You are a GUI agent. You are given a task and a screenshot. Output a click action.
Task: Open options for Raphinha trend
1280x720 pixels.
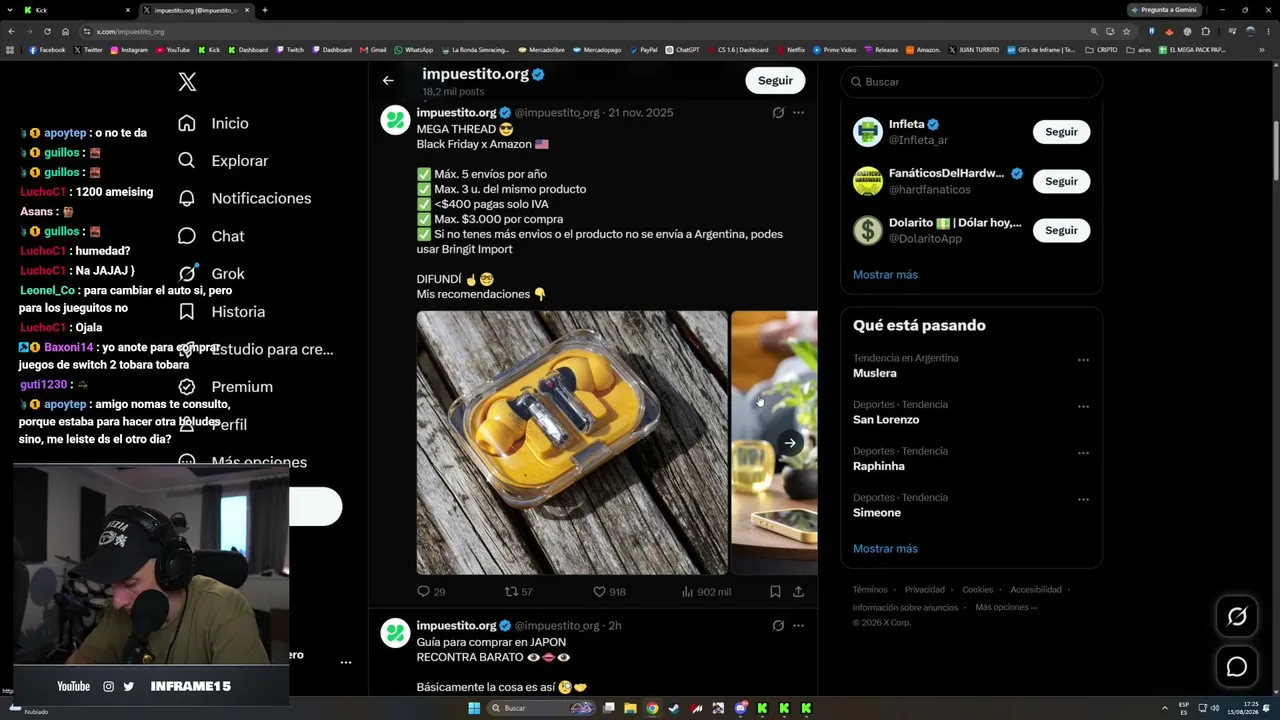coord(1083,453)
